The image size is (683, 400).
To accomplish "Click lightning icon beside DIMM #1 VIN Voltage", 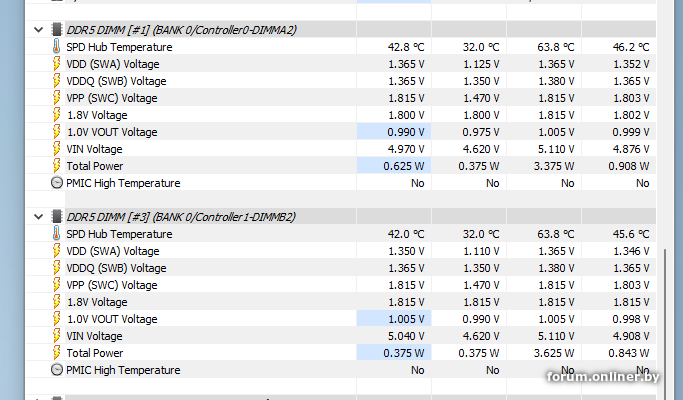I will click(x=56, y=149).
